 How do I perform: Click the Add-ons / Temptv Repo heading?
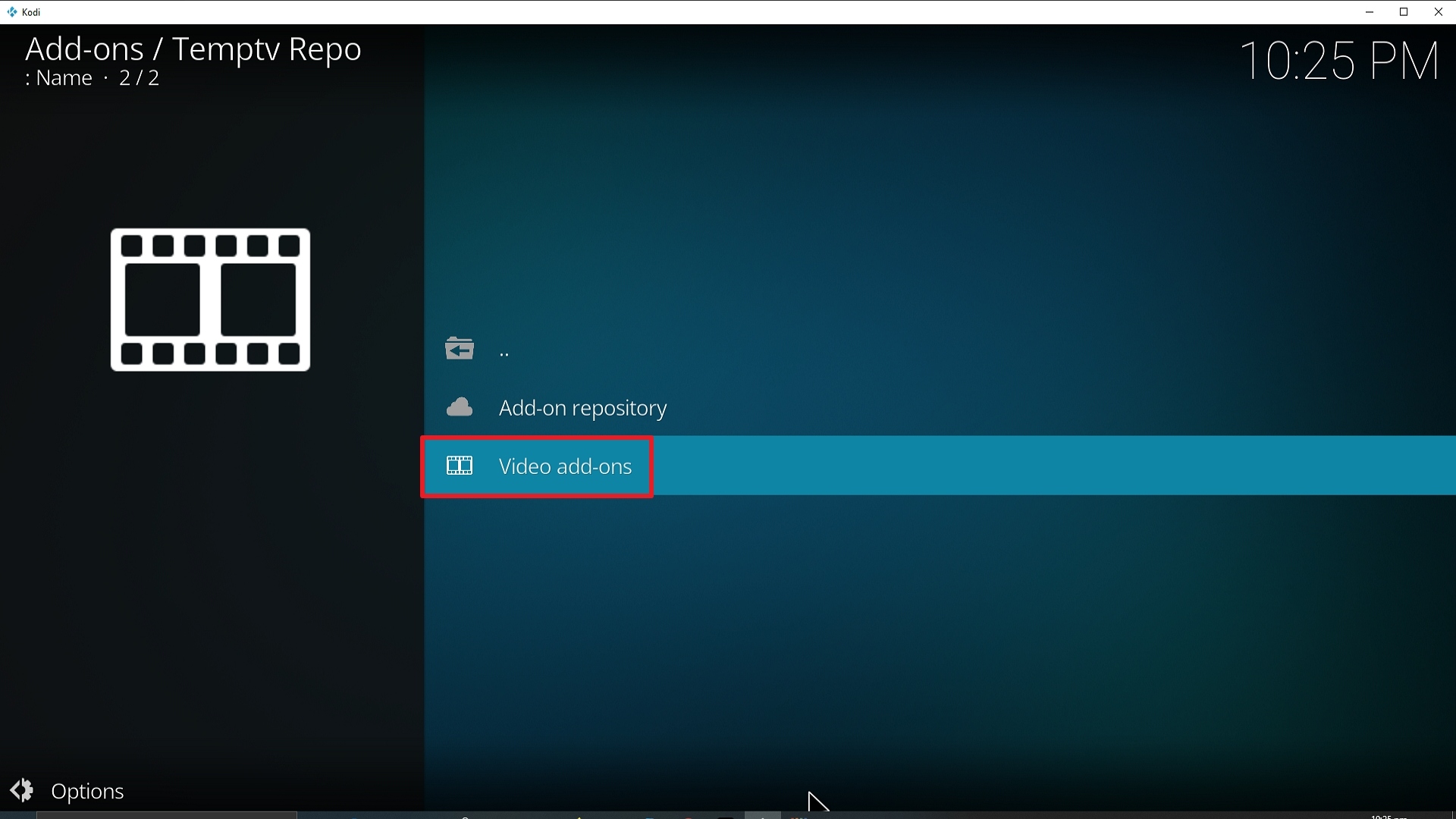(193, 49)
